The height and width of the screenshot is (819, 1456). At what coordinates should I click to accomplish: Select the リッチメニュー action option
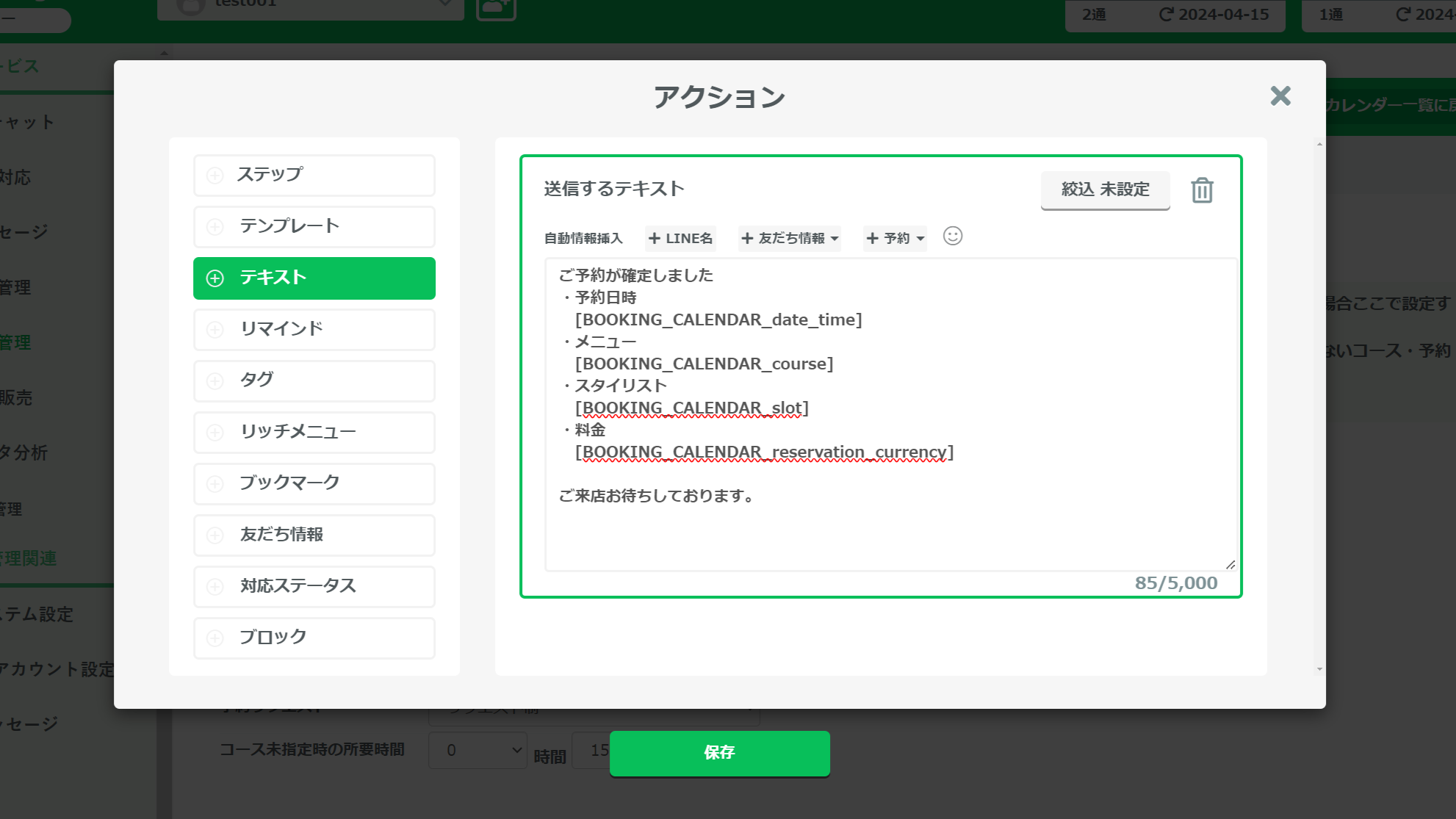pos(314,432)
